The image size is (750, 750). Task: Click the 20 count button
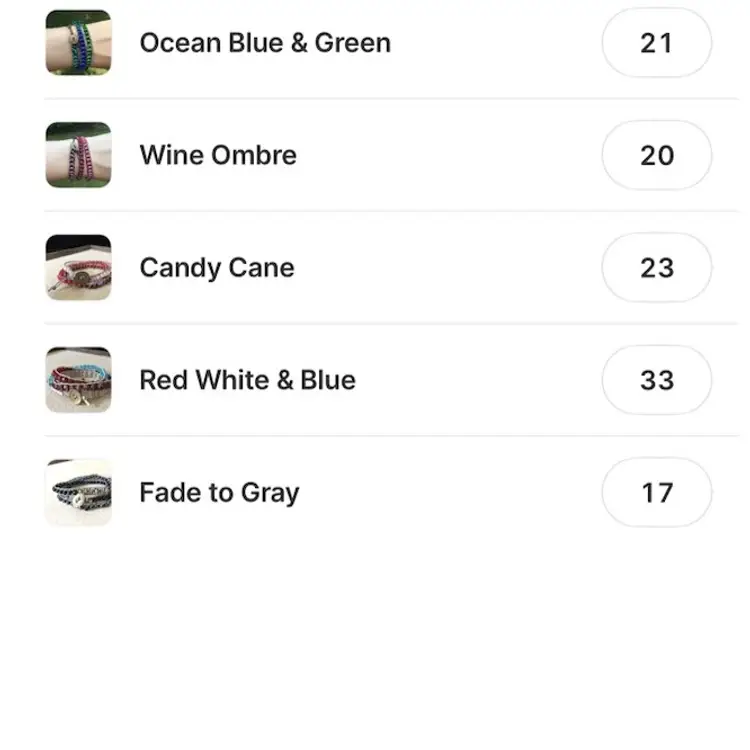(656, 155)
